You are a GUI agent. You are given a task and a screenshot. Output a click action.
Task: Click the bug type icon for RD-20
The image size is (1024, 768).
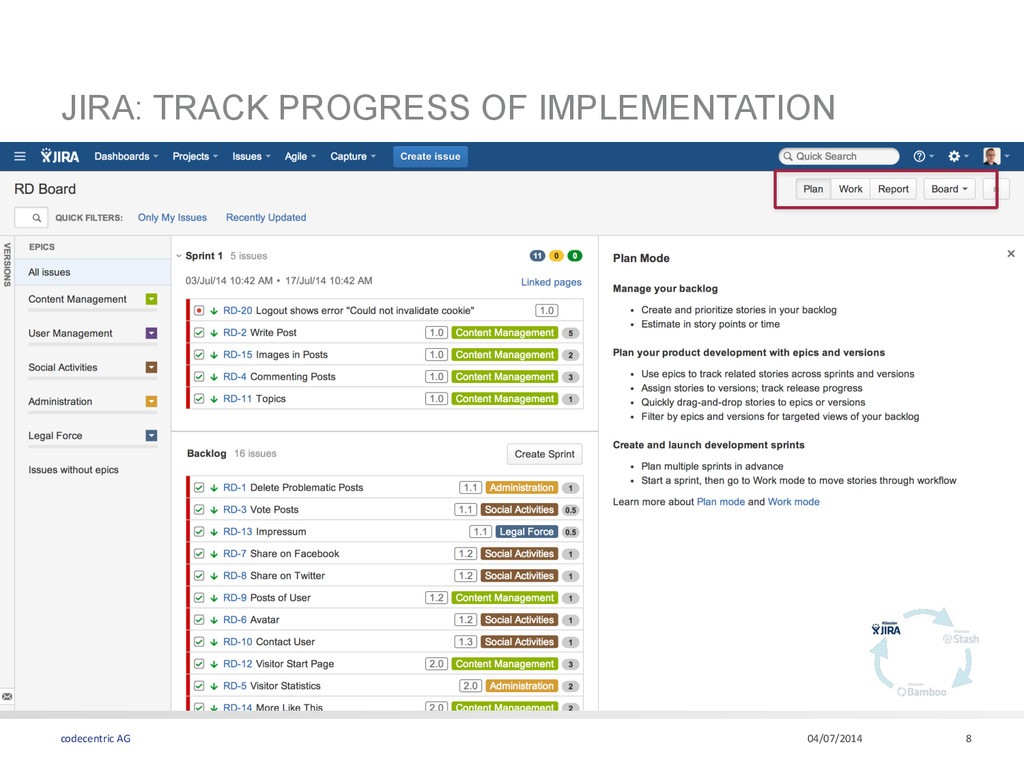tap(199, 311)
